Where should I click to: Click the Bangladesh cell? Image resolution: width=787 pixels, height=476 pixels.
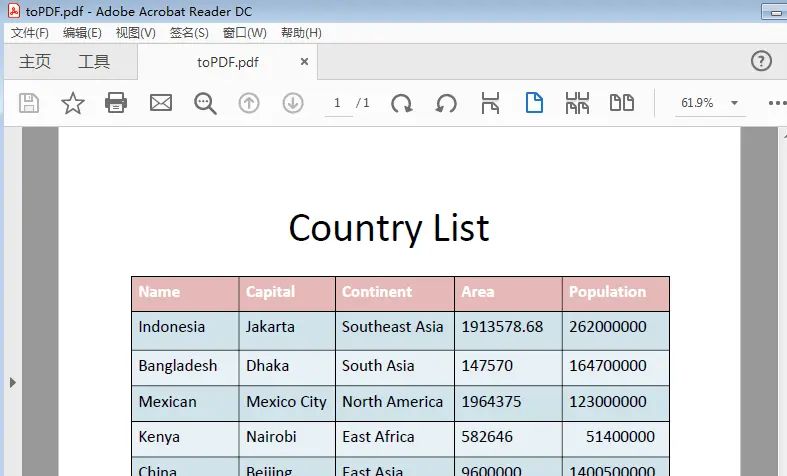pos(185,368)
